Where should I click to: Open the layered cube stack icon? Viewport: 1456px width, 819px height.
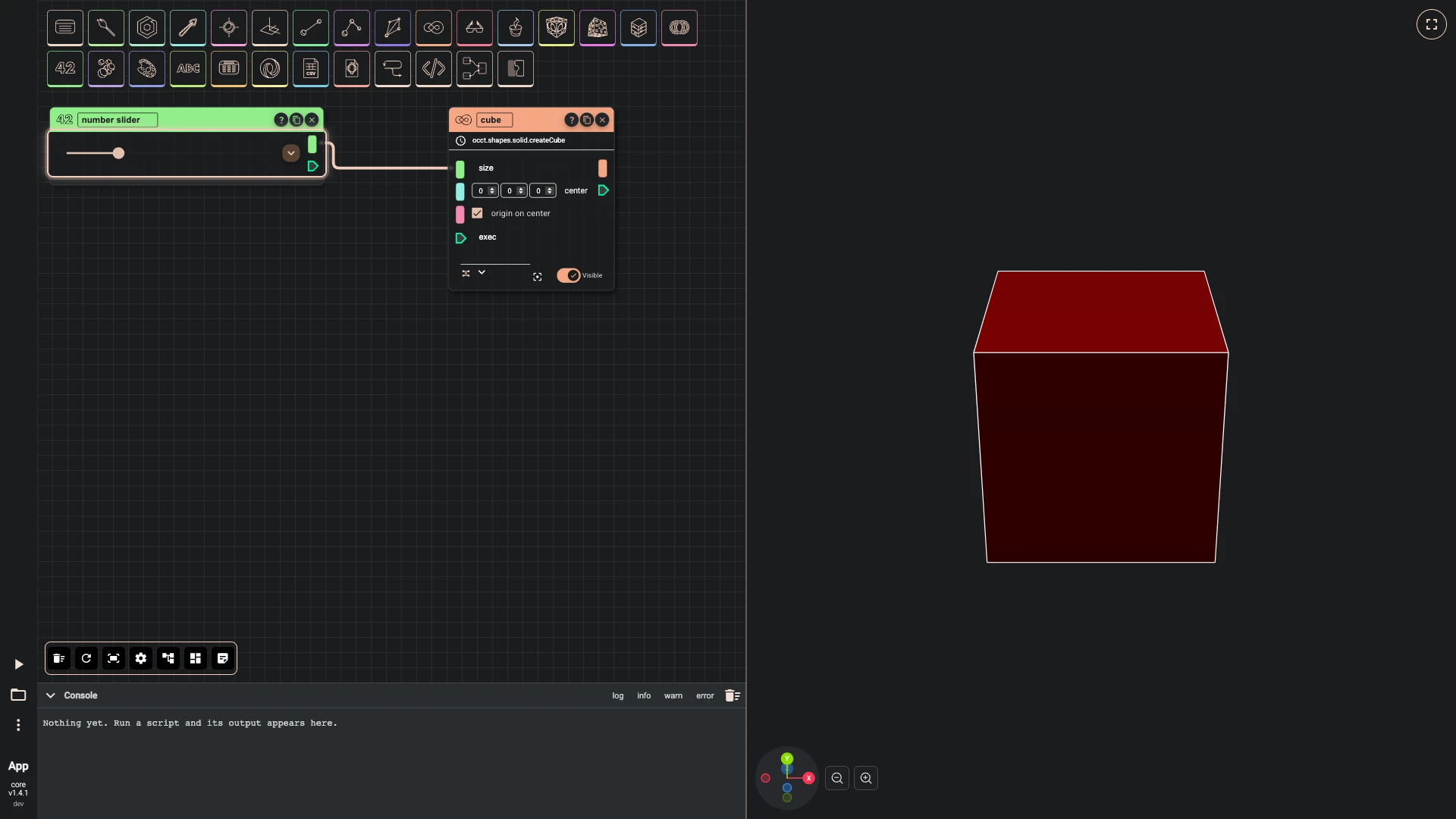click(639, 28)
